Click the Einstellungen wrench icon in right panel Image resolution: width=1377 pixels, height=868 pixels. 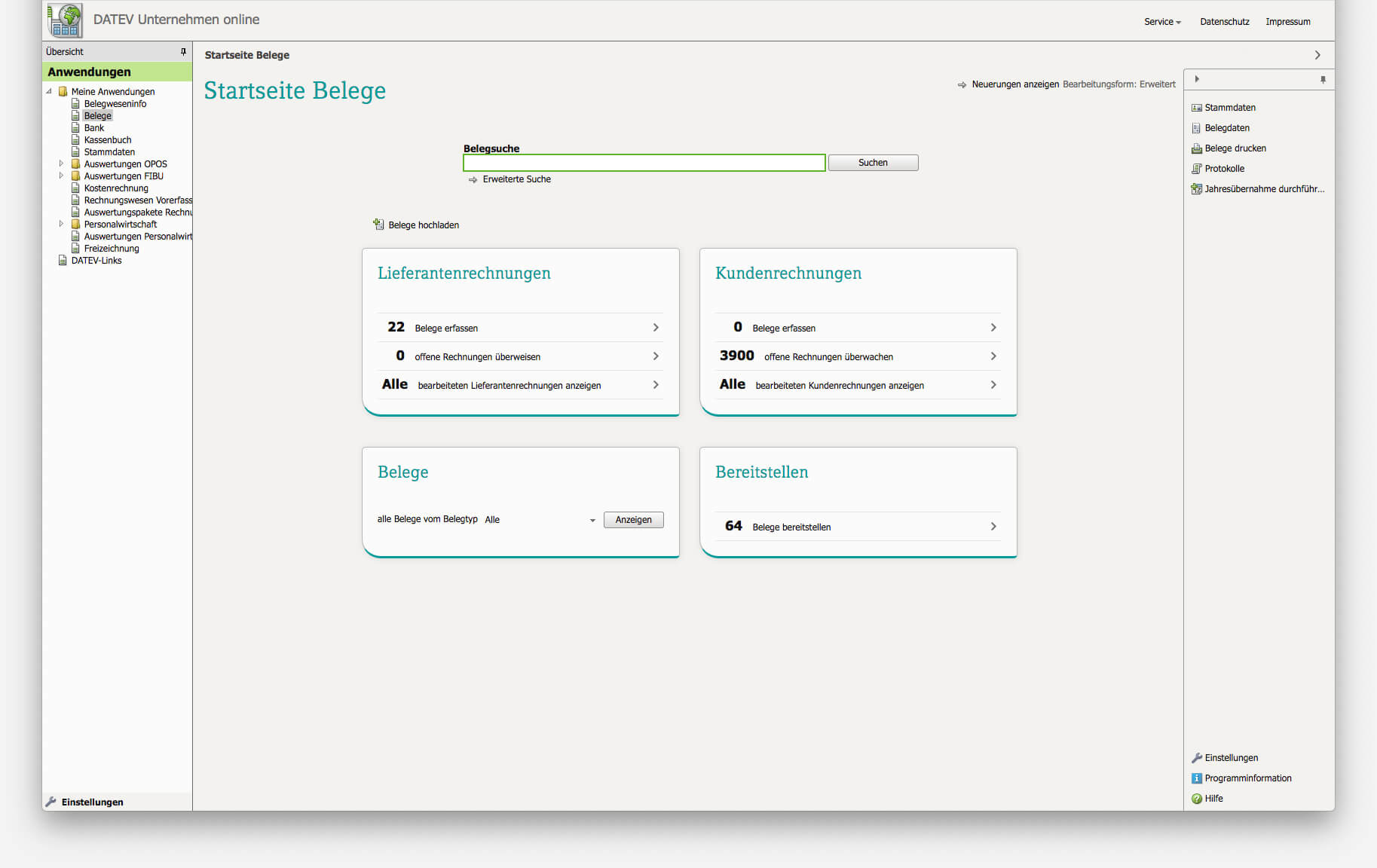point(1196,758)
